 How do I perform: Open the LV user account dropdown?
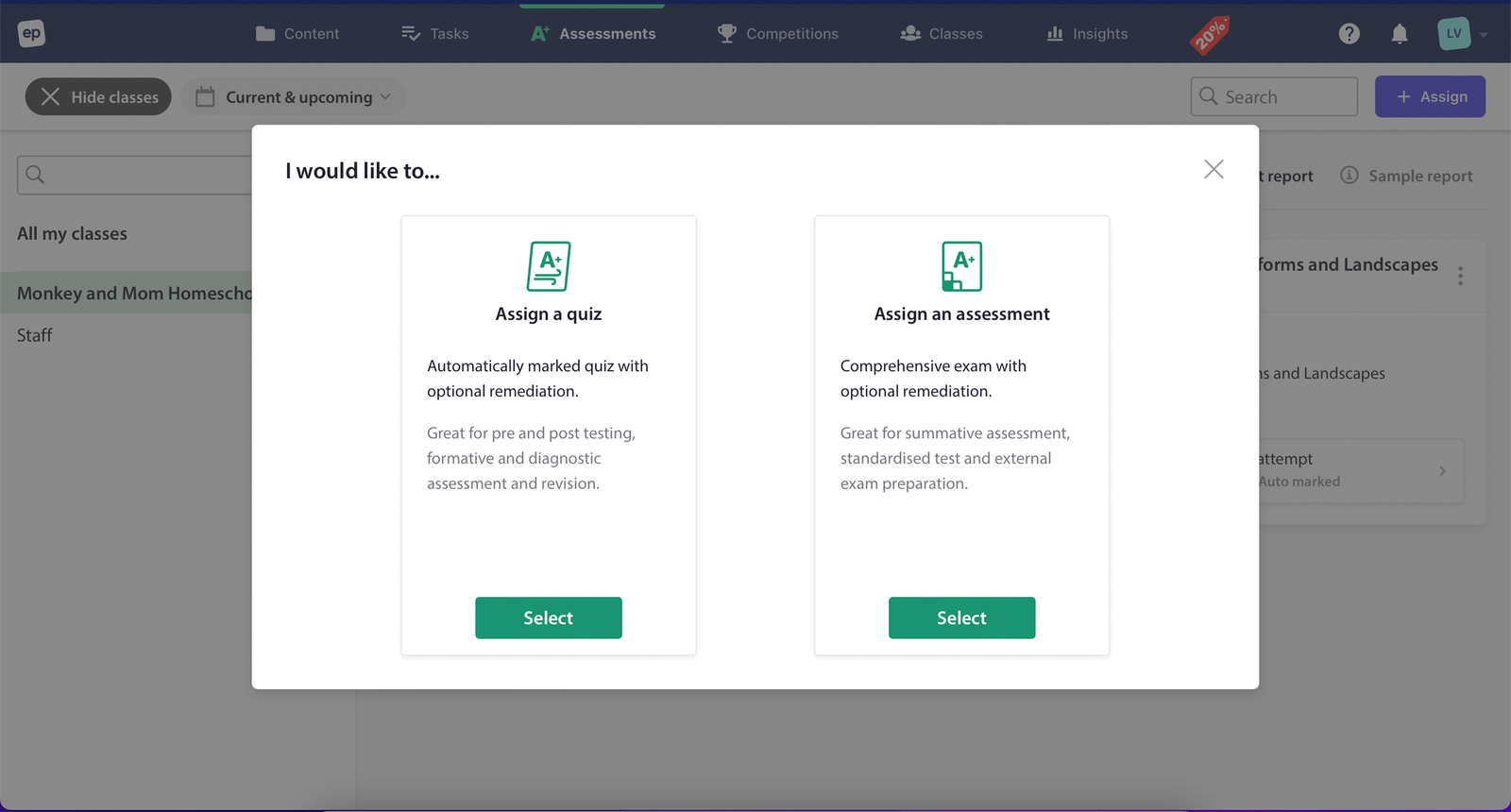(x=1462, y=34)
